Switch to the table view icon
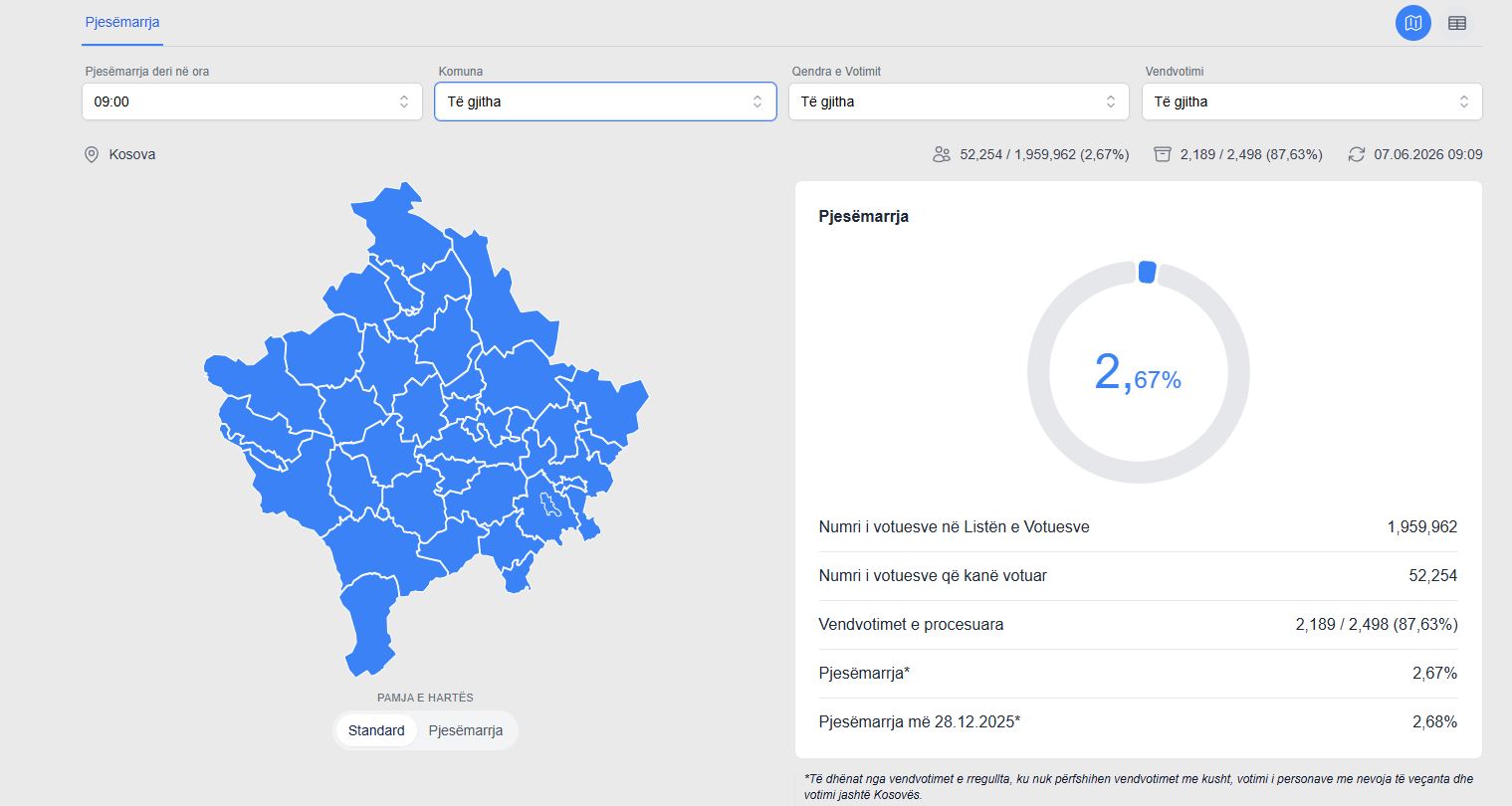Viewport: 1512px width, 806px height. coord(1457,23)
